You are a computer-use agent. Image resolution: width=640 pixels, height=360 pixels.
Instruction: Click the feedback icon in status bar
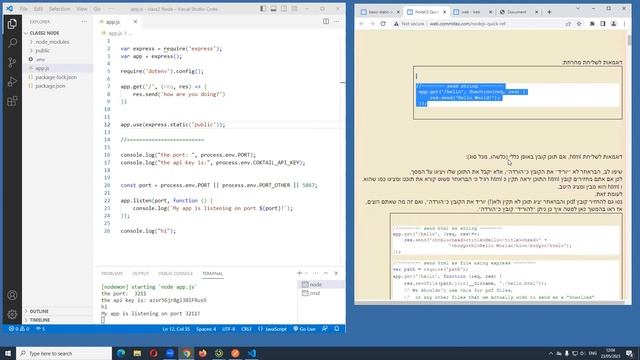325,329
